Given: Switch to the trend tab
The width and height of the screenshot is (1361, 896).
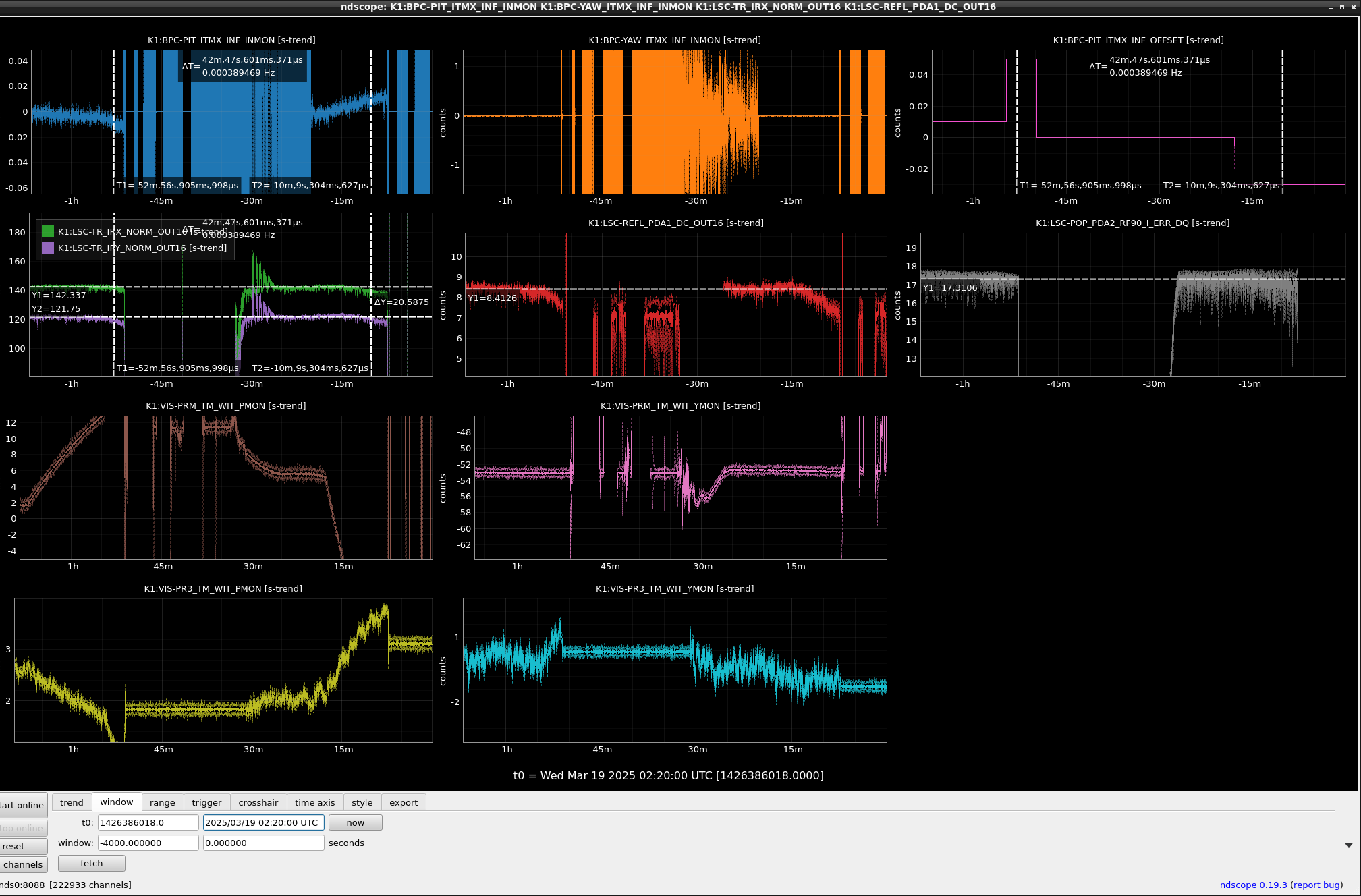Looking at the screenshot, I should point(72,802).
